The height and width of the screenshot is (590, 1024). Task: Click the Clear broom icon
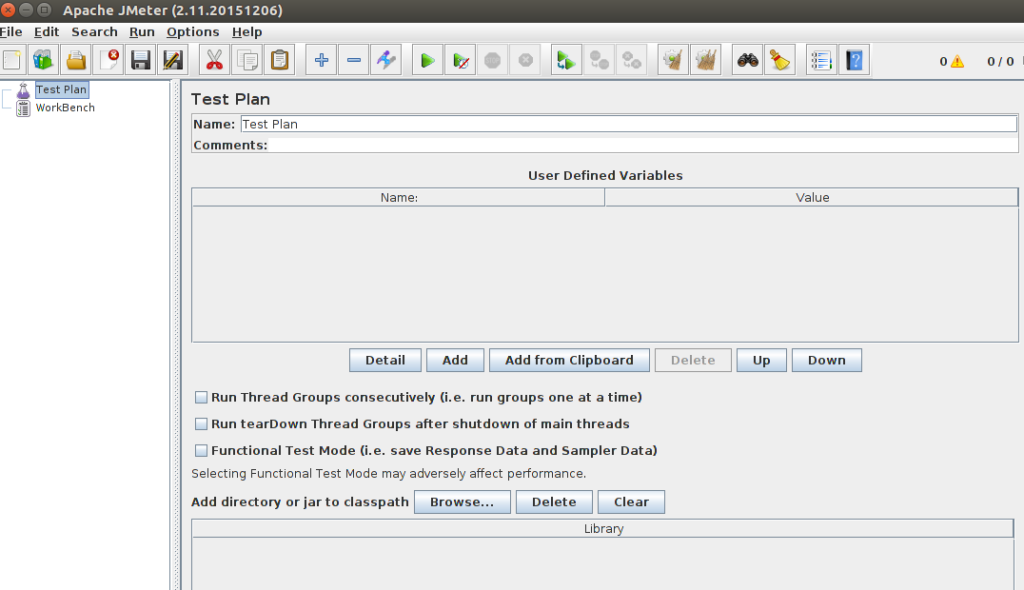673,60
